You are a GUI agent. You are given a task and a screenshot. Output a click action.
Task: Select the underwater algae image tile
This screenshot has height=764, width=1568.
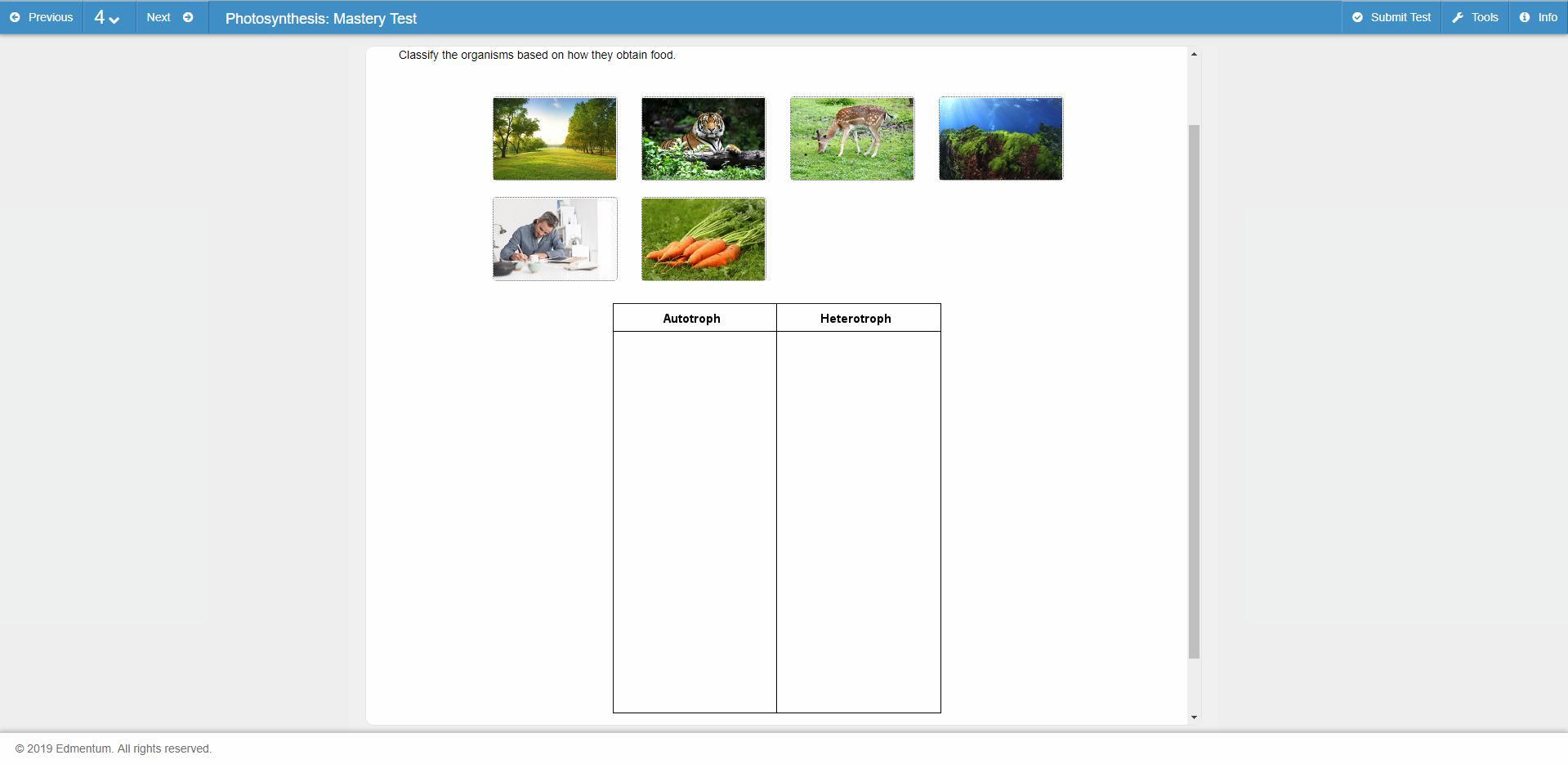[1001, 139]
